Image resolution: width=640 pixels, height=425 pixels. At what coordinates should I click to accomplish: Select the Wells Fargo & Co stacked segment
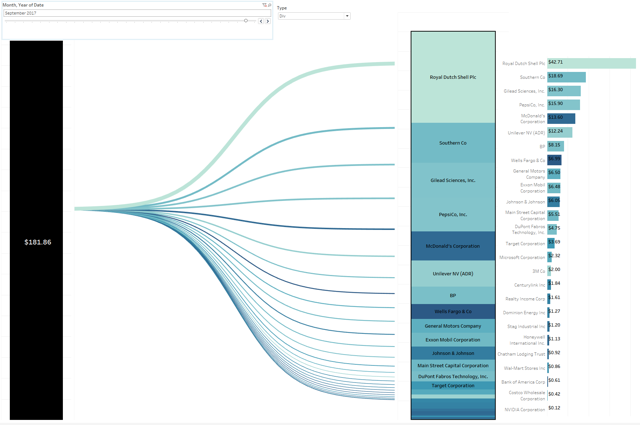tap(453, 312)
